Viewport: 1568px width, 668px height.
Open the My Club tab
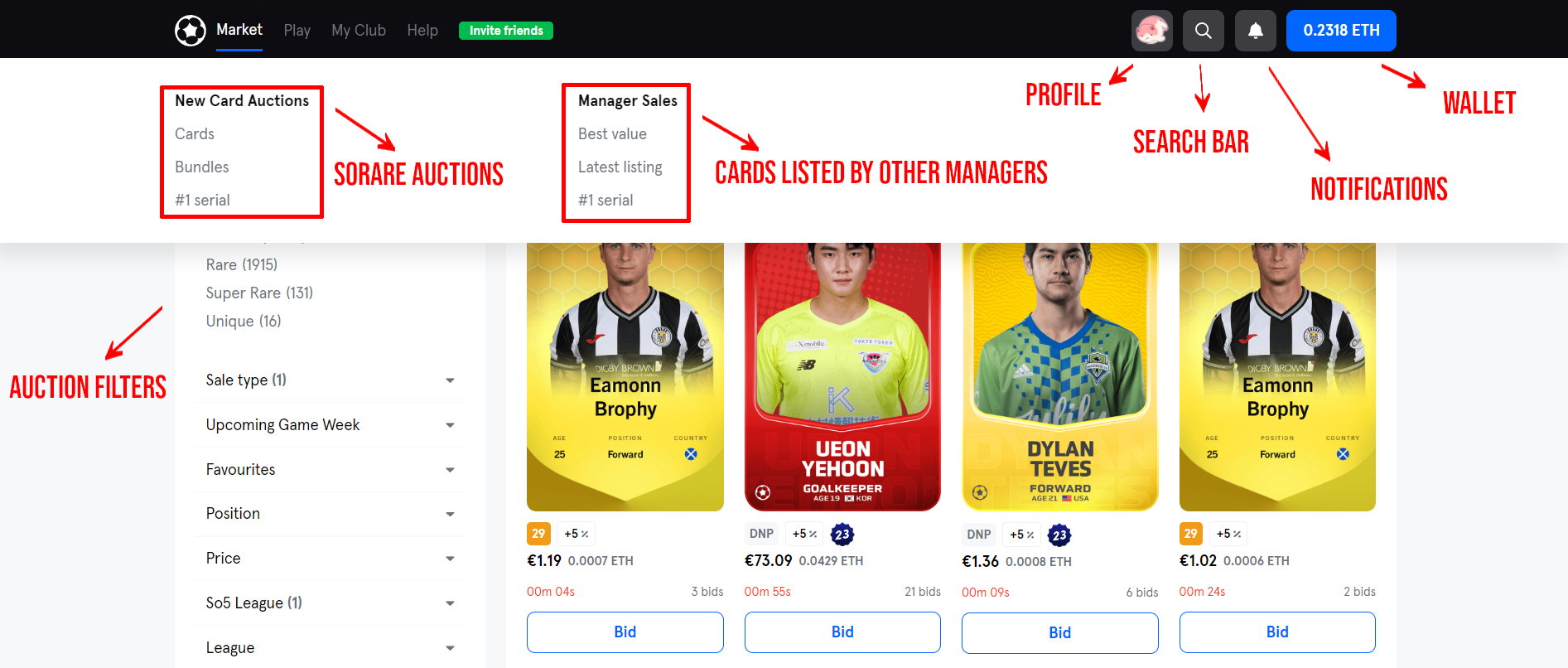tap(359, 31)
